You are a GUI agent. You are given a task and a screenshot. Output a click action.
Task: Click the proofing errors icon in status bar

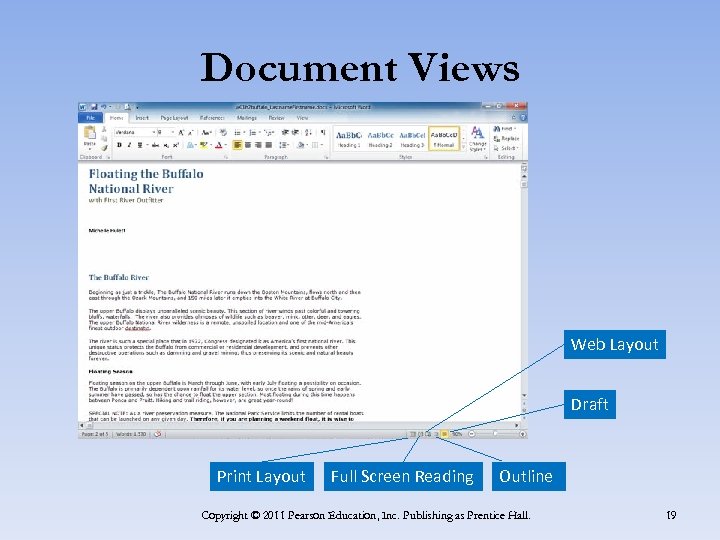[x=158, y=434]
